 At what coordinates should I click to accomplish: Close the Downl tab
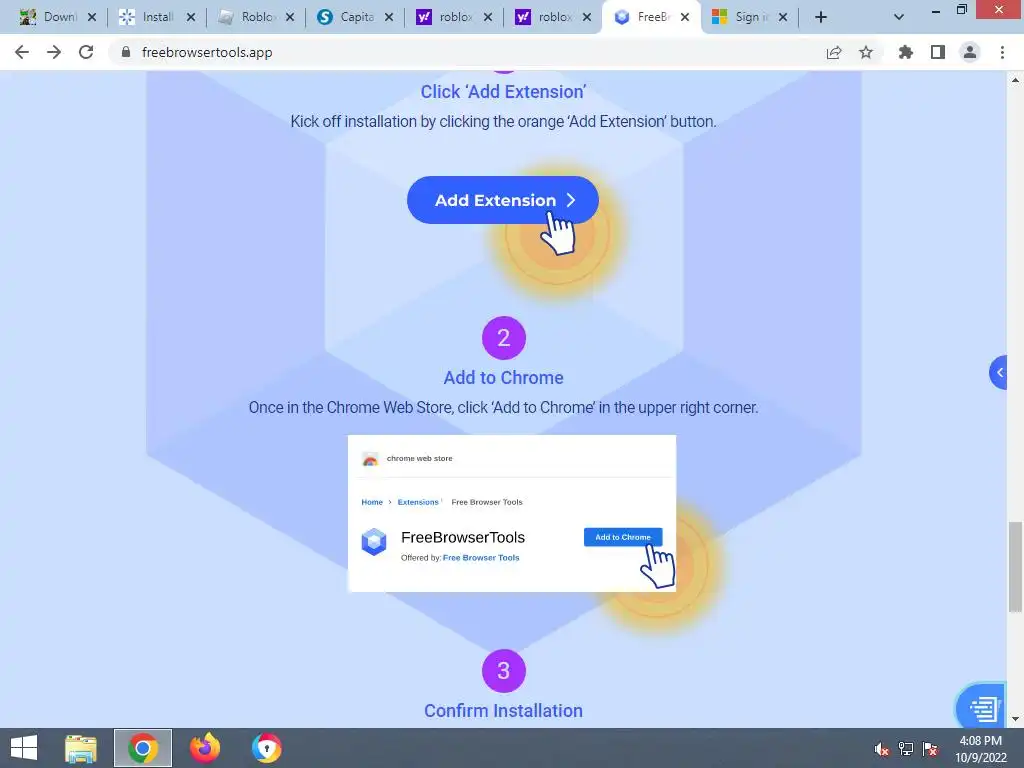(x=92, y=18)
